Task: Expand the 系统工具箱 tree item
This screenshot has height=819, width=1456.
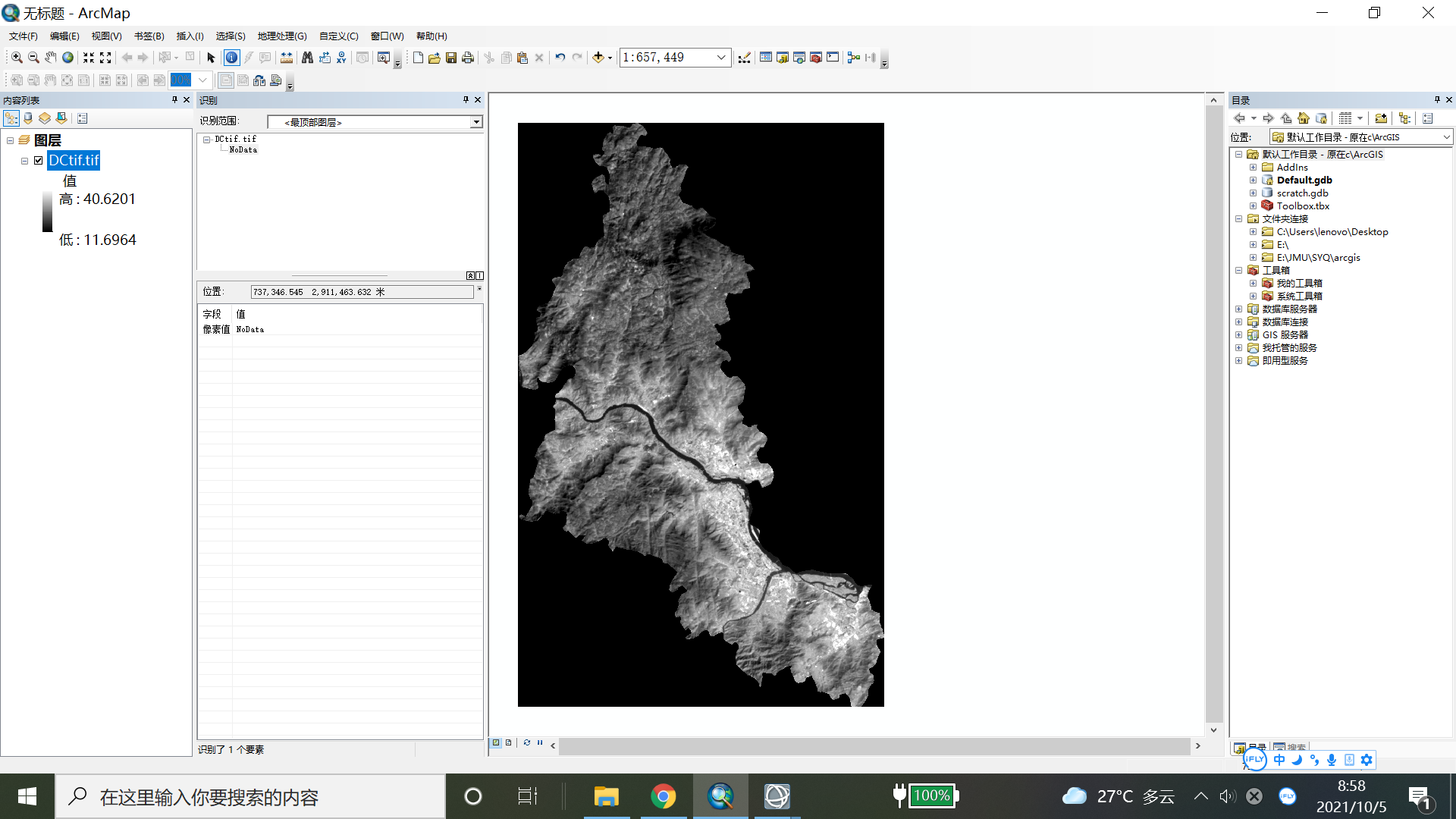Action: tap(1253, 296)
